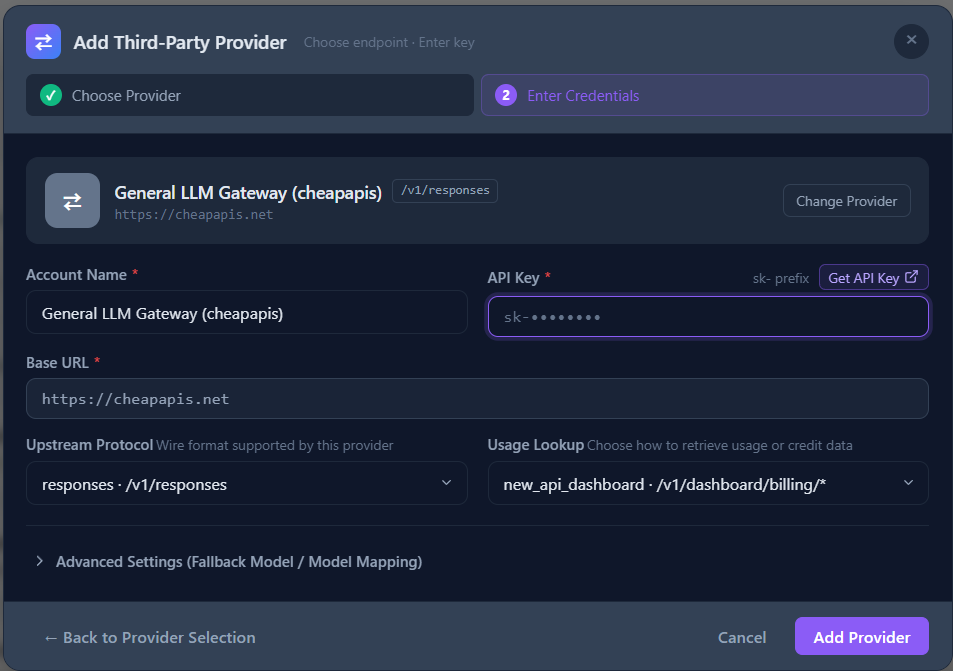Click the step number 2 badge
This screenshot has width=953, height=671.
[506, 95]
